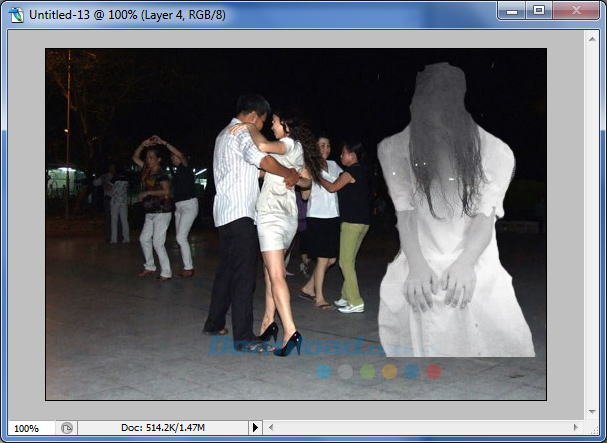
Task: Close the Untitled-13 document window
Action: (x=575, y=10)
